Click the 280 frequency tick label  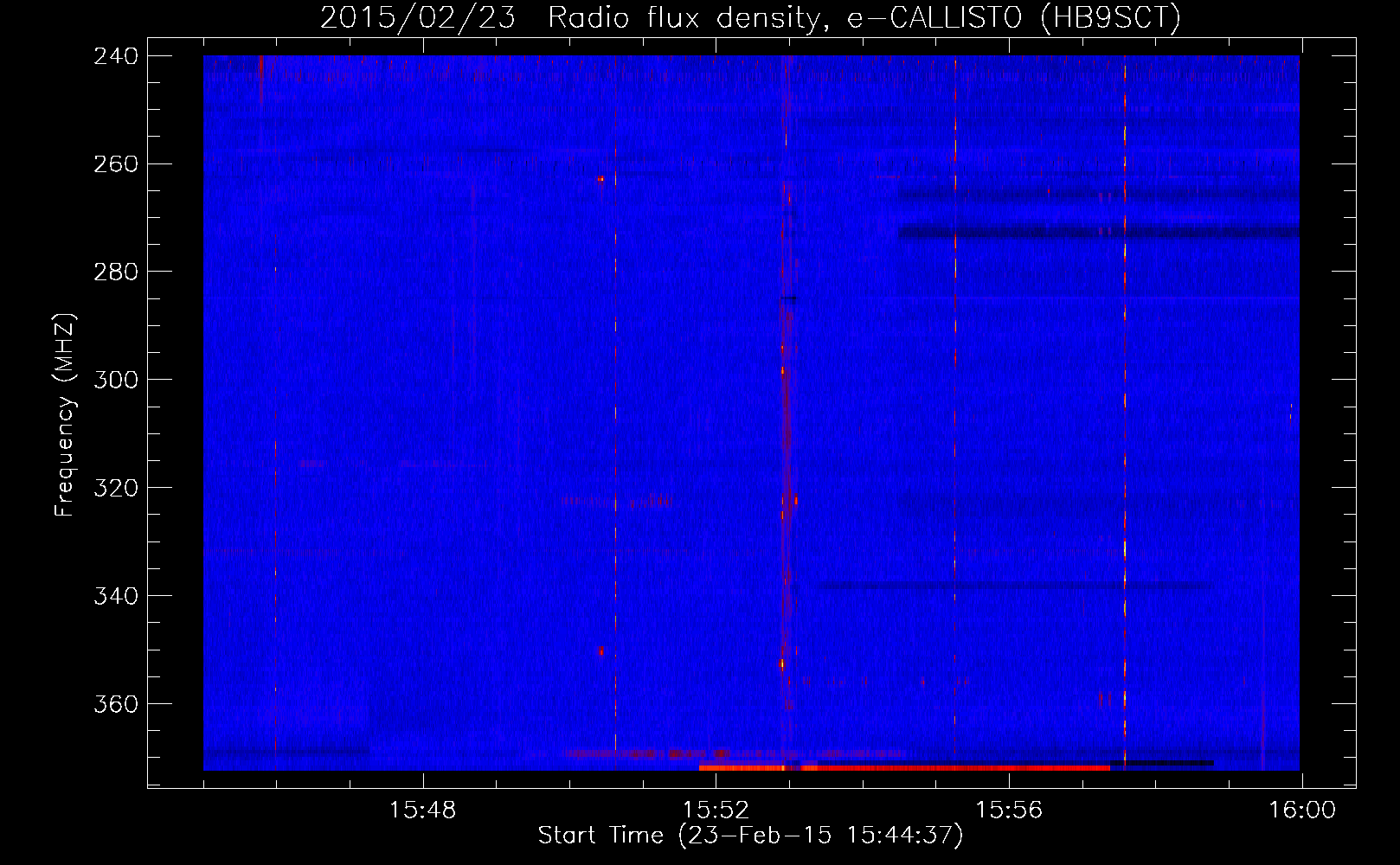115,272
